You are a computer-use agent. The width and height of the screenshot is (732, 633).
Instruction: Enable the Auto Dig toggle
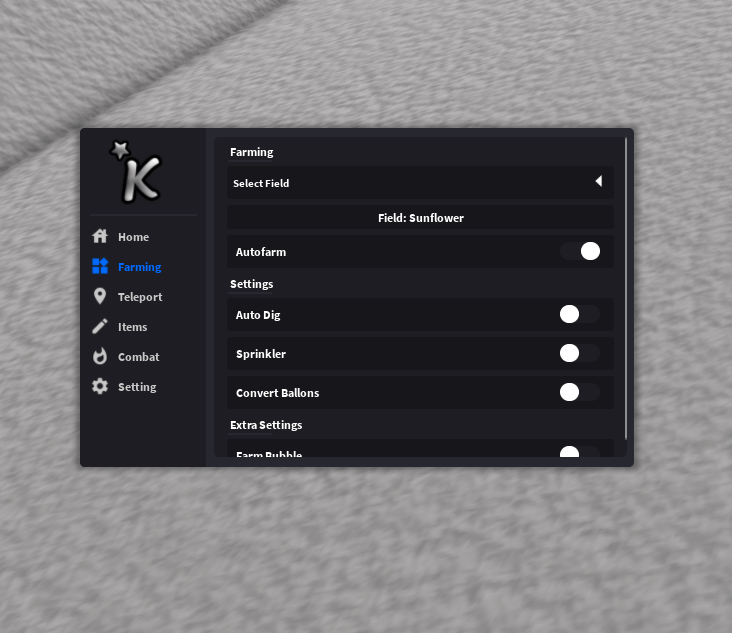coord(580,314)
